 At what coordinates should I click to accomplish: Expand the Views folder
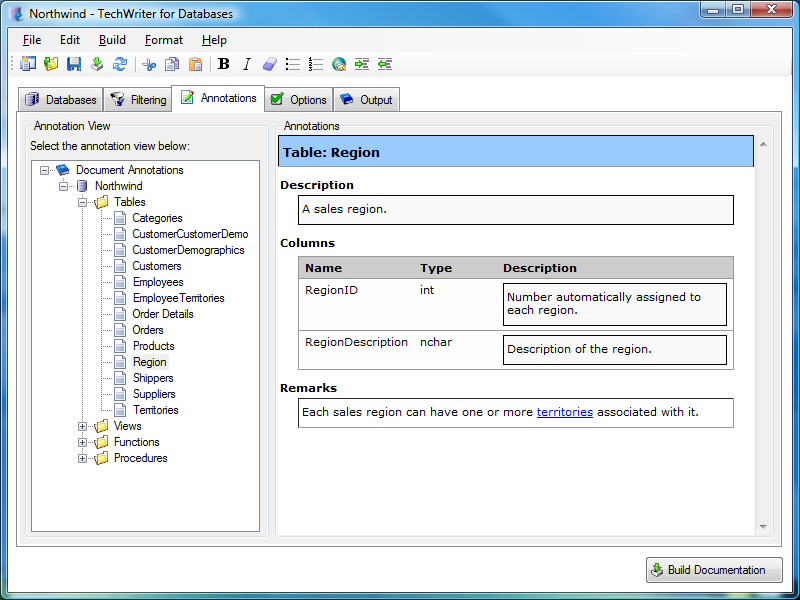coord(83,426)
